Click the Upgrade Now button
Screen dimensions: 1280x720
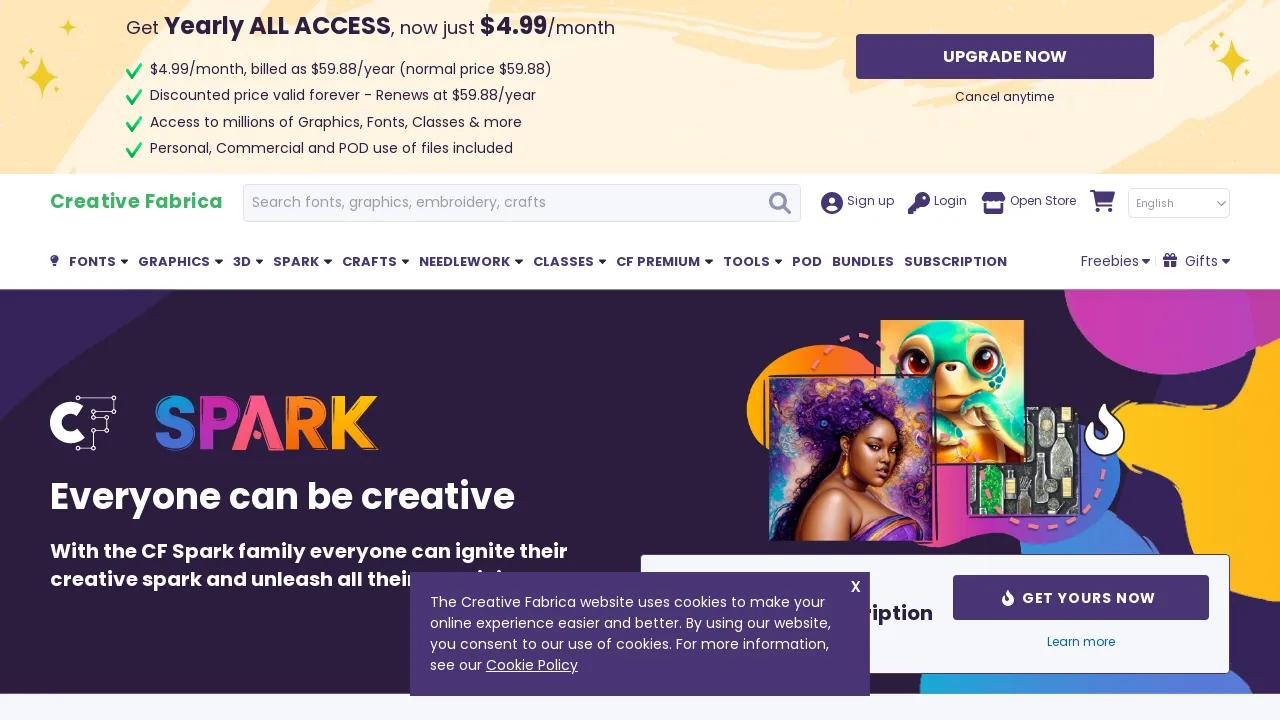click(1005, 57)
